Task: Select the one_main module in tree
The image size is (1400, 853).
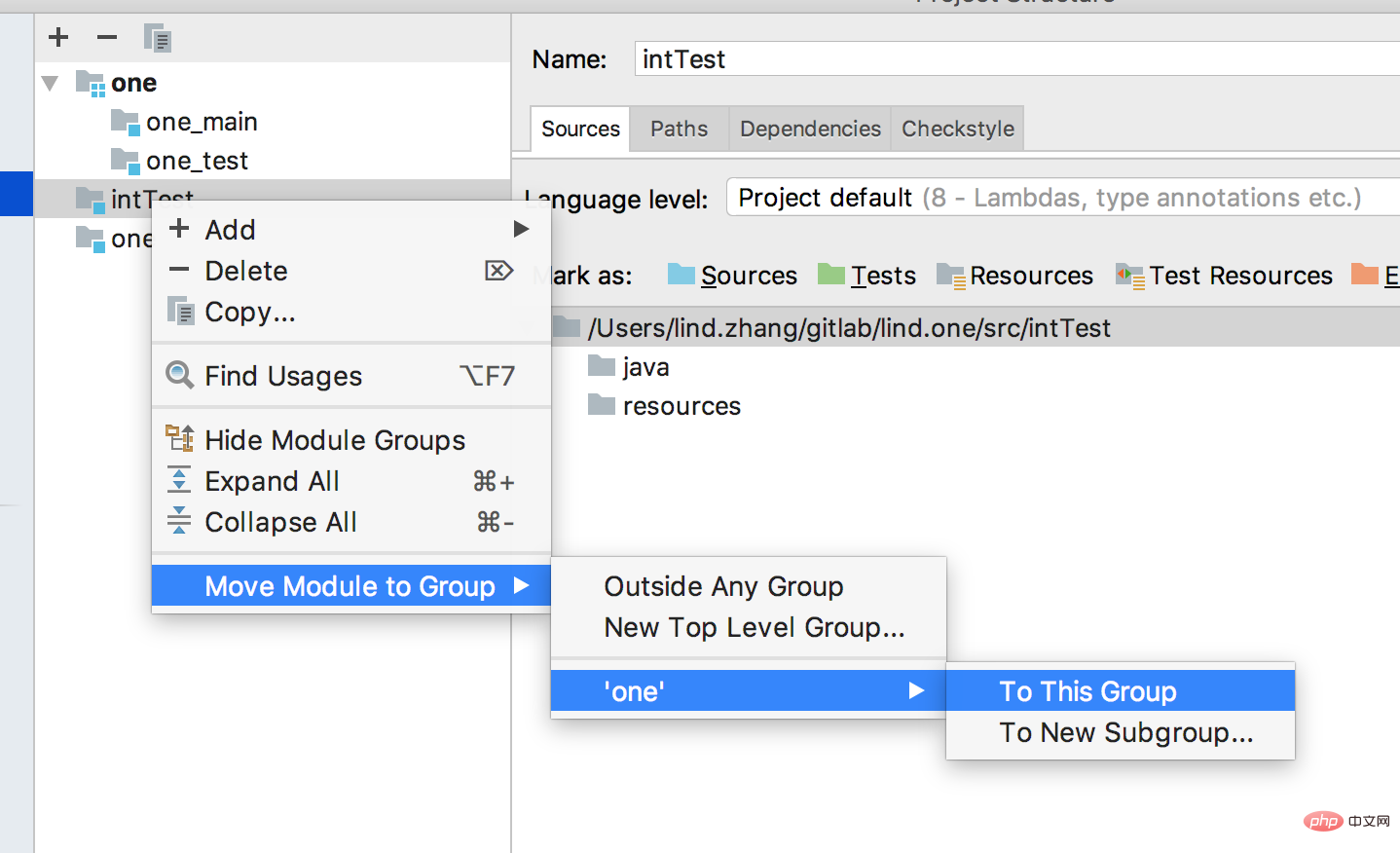Action: pyautogui.click(x=202, y=122)
